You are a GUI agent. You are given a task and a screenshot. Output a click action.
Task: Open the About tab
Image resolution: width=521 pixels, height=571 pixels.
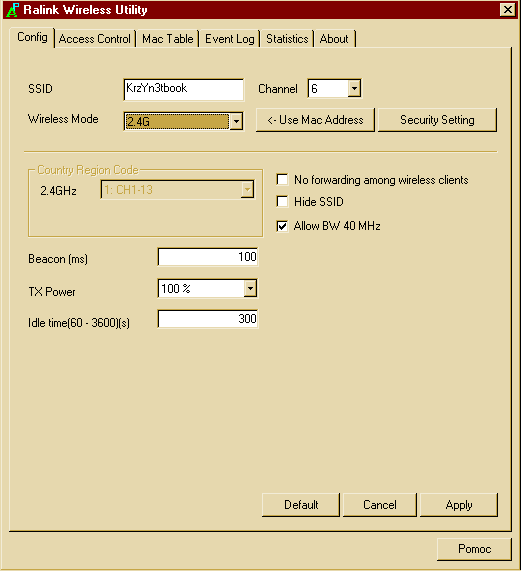pos(334,39)
